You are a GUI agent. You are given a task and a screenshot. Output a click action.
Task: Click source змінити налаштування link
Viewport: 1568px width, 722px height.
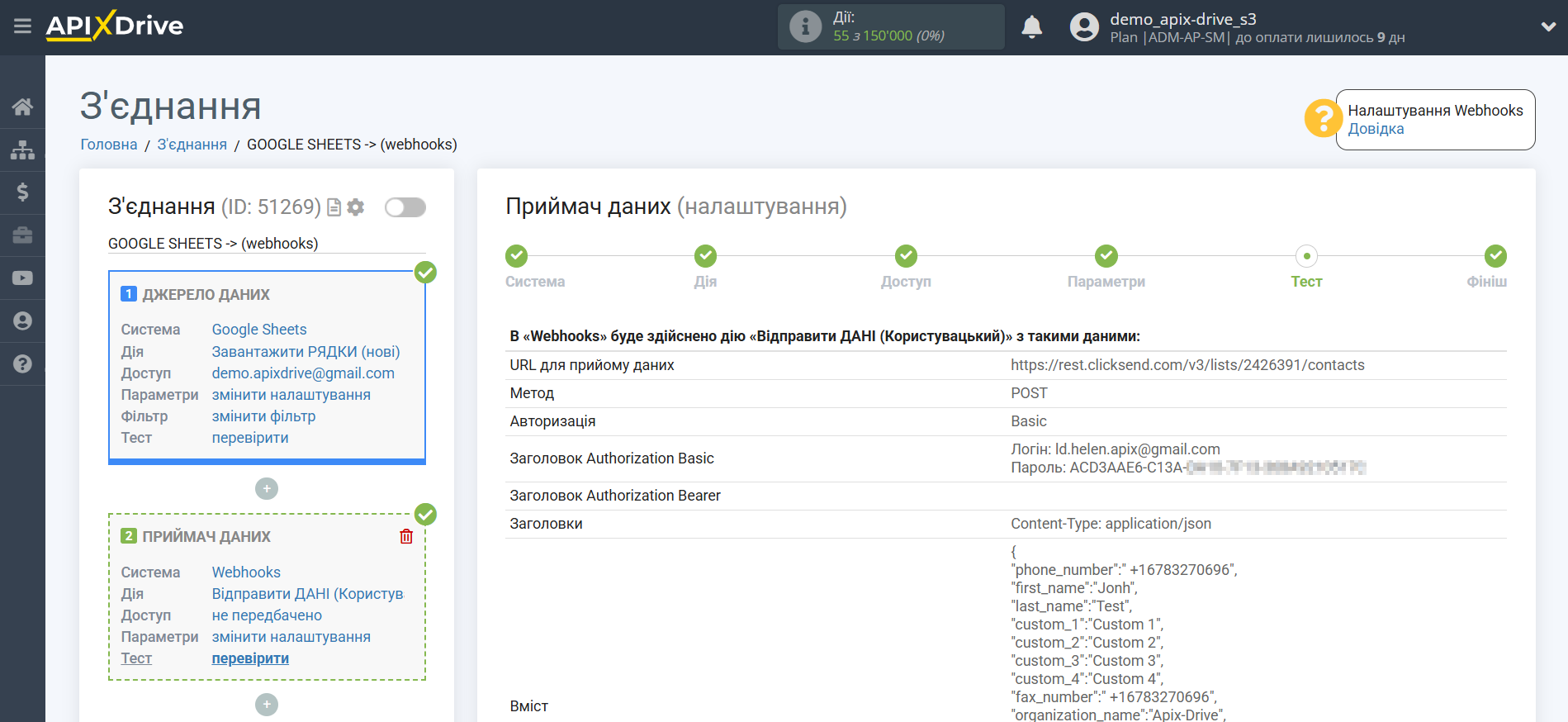click(x=291, y=395)
